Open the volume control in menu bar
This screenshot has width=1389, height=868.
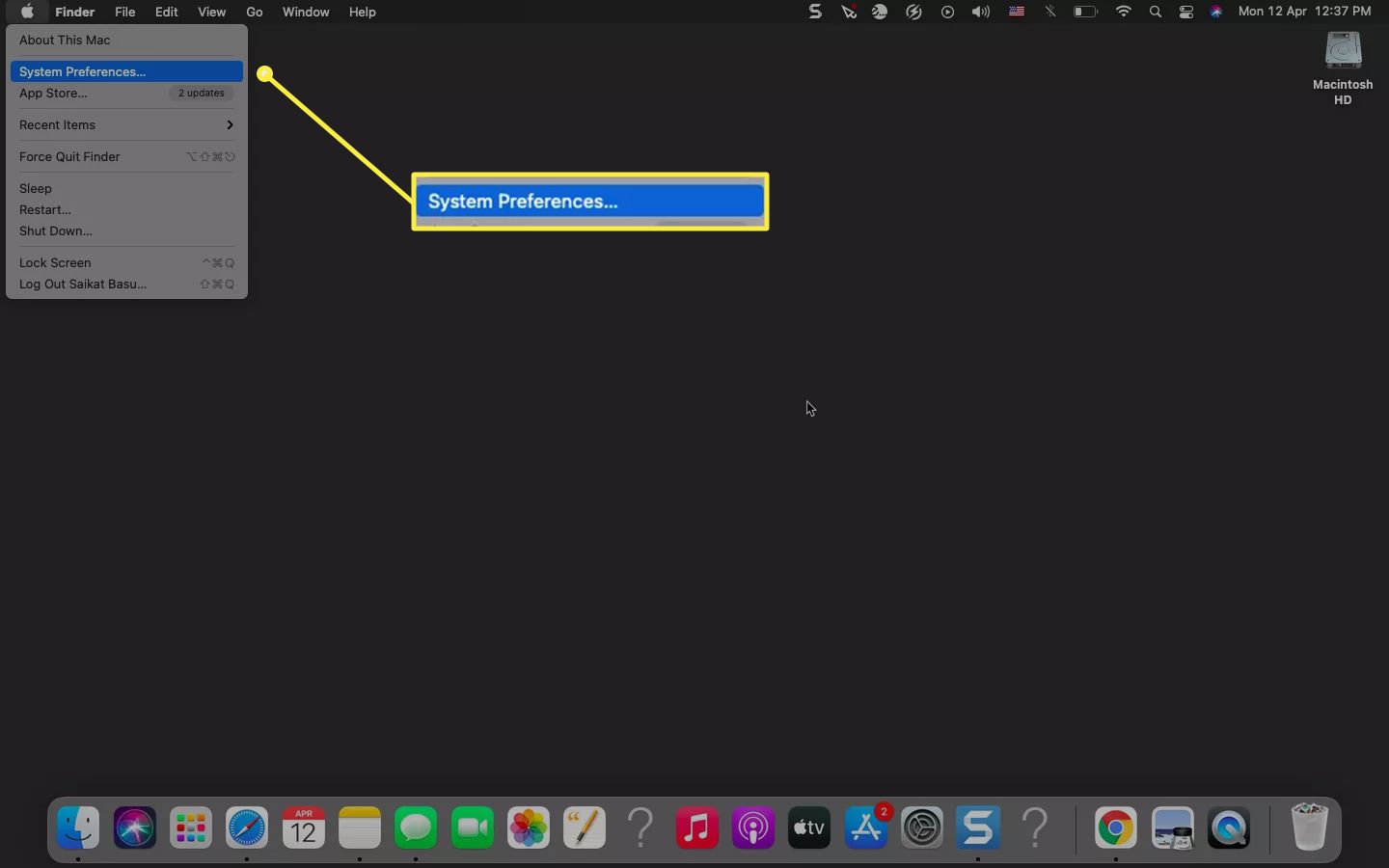tap(981, 12)
